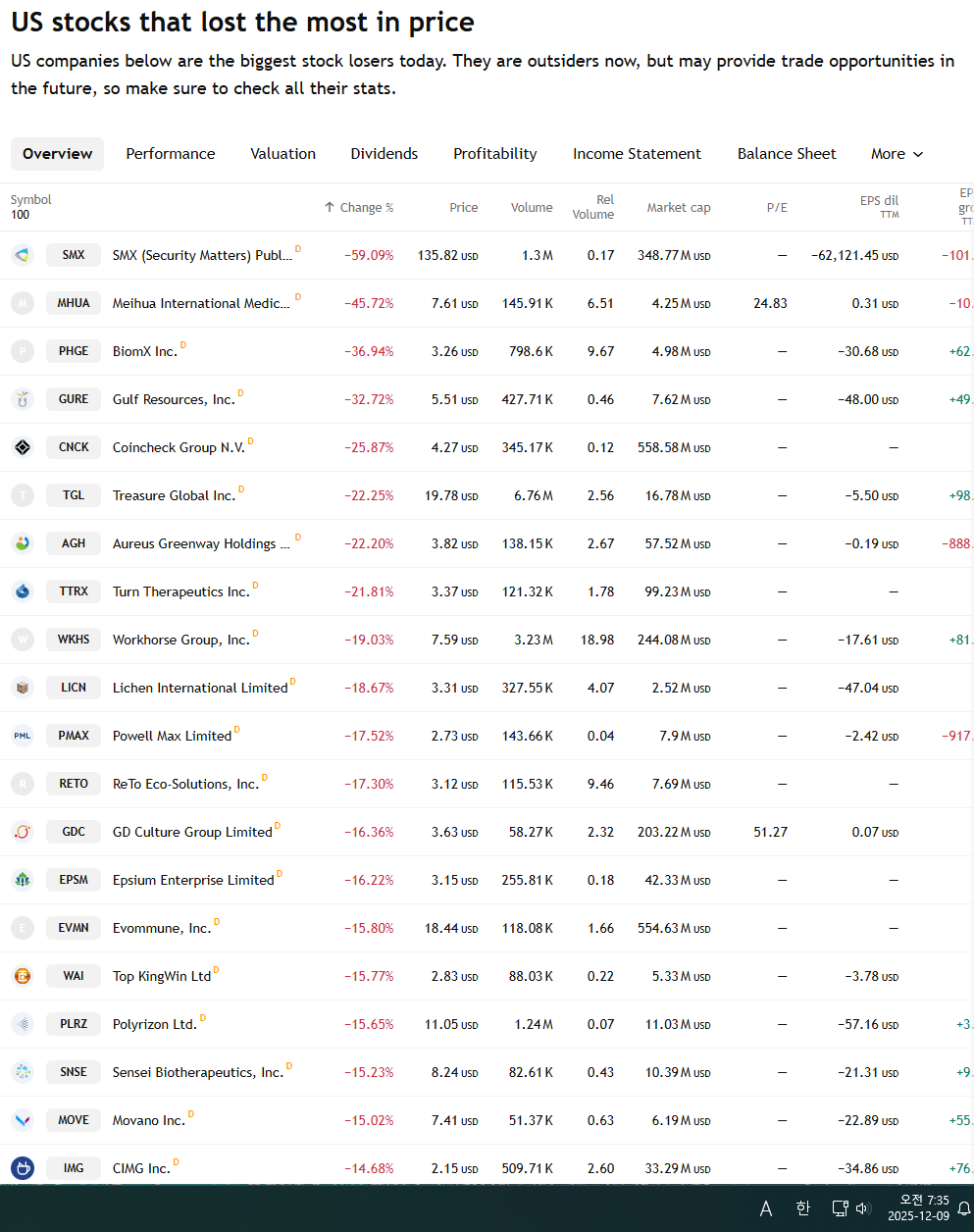The height and width of the screenshot is (1232, 974).
Task: Sort by P/E column header
Action: (777, 208)
